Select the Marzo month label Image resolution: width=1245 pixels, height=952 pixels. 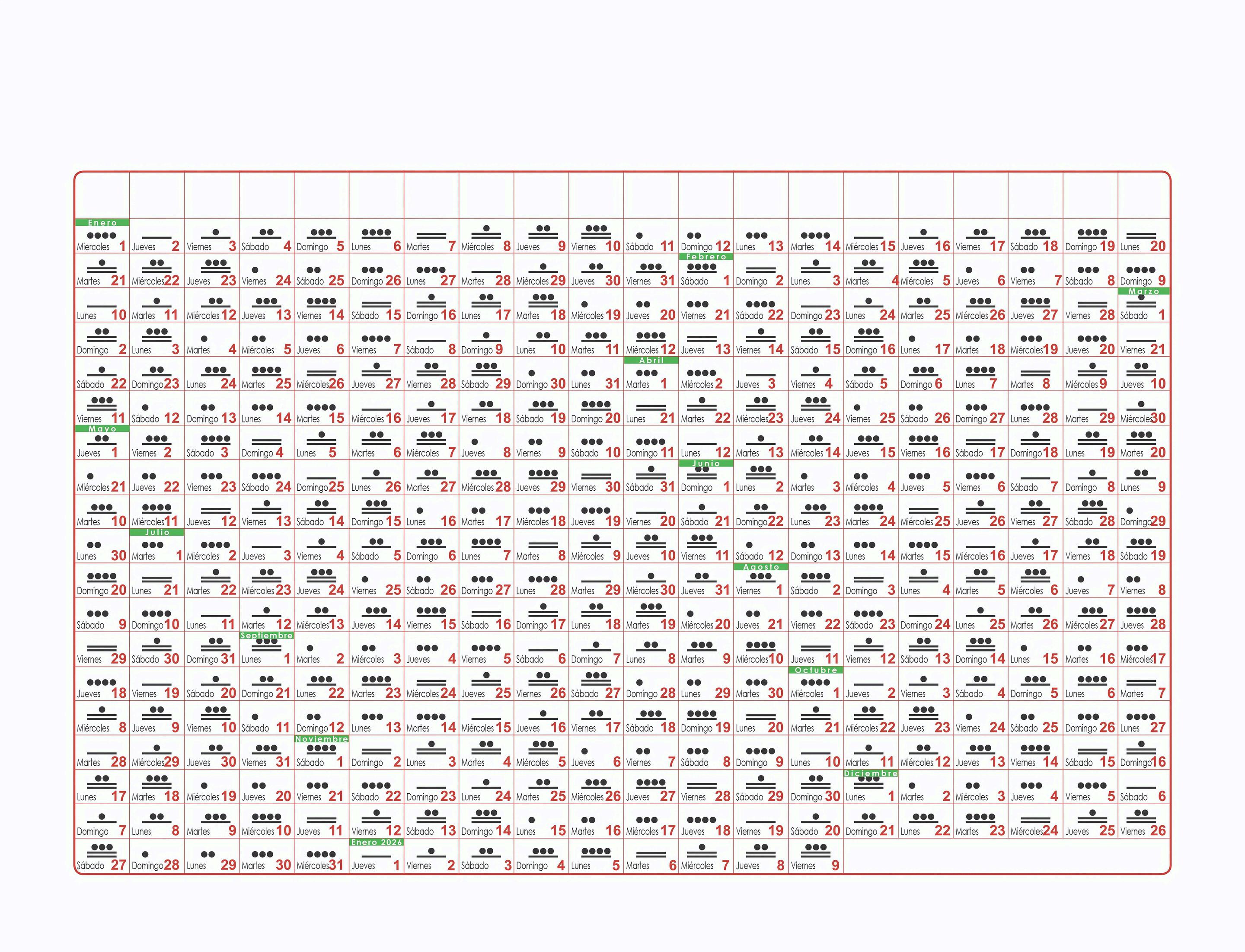(x=1143, y=291)
